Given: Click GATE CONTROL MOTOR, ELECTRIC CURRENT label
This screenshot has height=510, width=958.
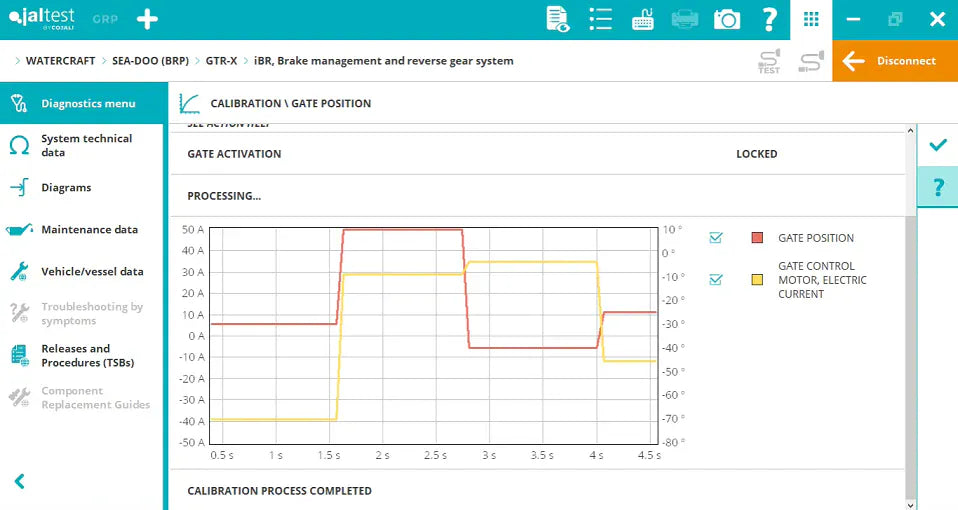Looking at the screenshot, I should coord(822,280).
